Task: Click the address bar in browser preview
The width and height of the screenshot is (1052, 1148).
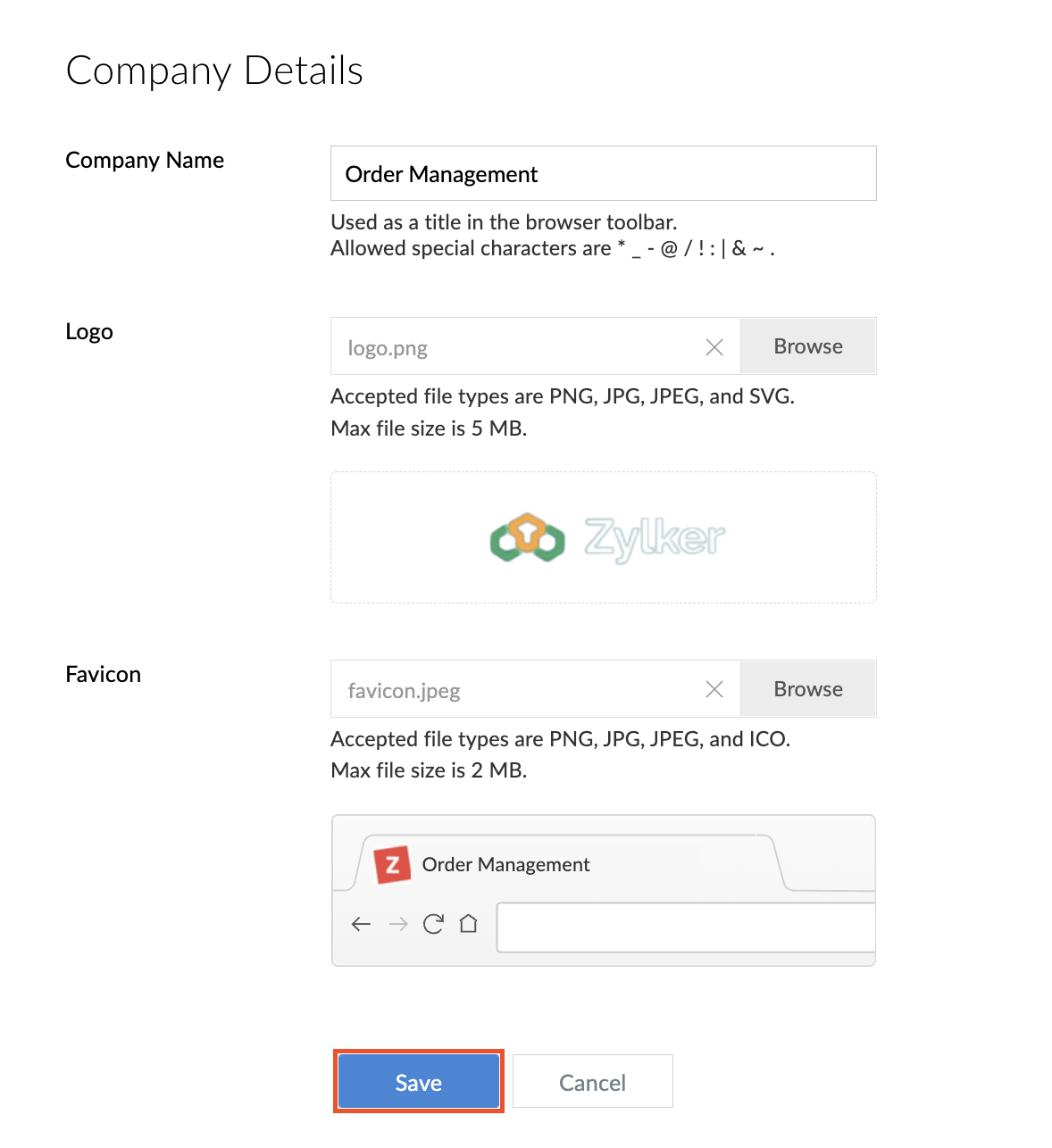Action: pos(685,928)
